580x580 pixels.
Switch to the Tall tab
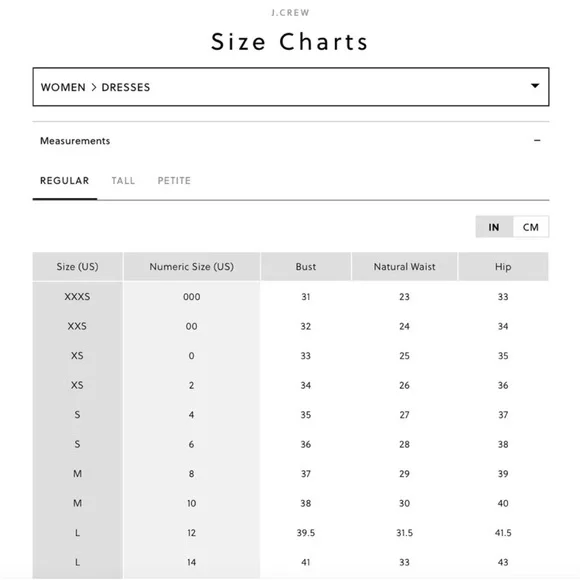[x=123, y=181]
